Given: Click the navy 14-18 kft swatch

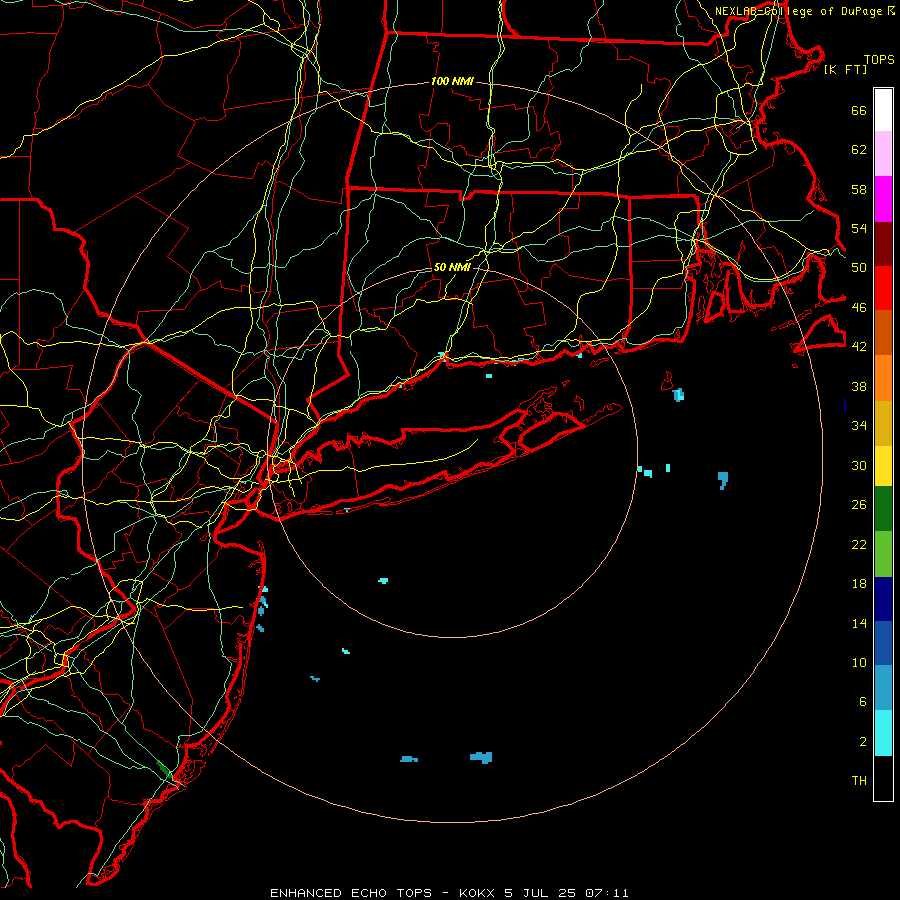Looking at the screenshot, I should pyautogui.click(x=883, y=599).
